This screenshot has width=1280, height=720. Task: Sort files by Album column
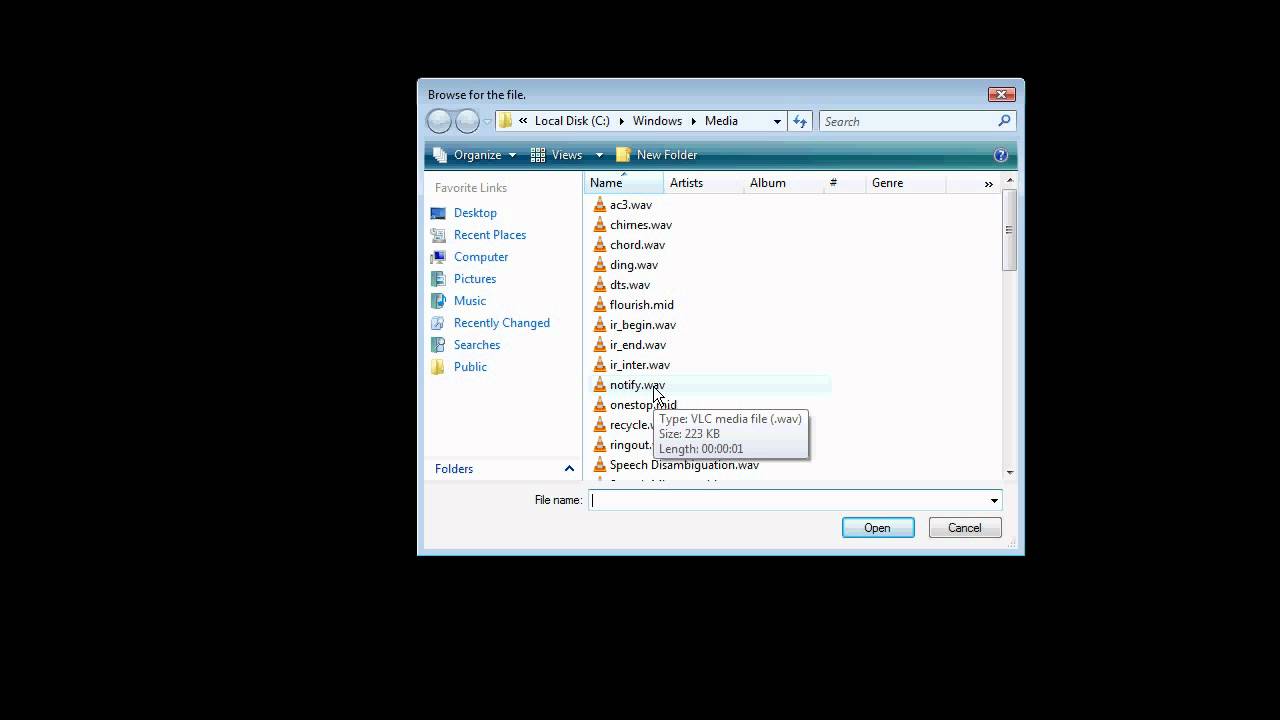pyautogui.click(x=784, y=183)
